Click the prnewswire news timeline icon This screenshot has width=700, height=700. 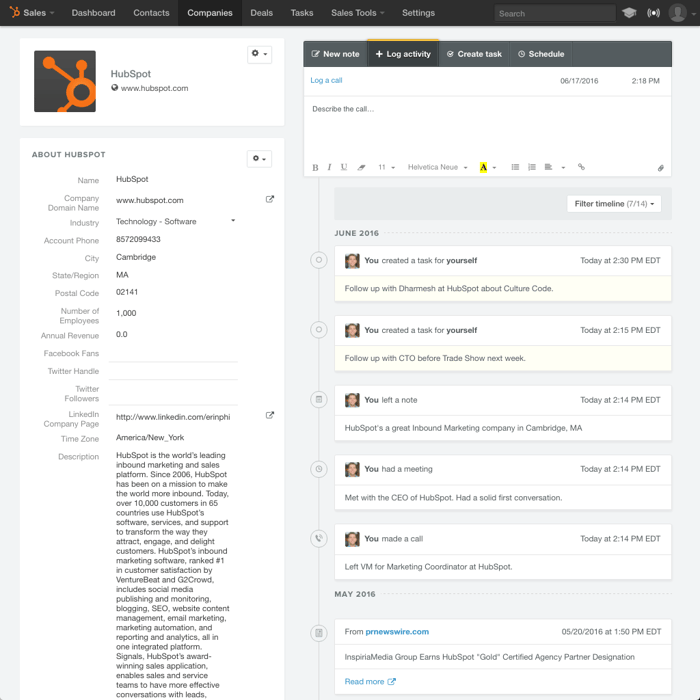[319, 633]
